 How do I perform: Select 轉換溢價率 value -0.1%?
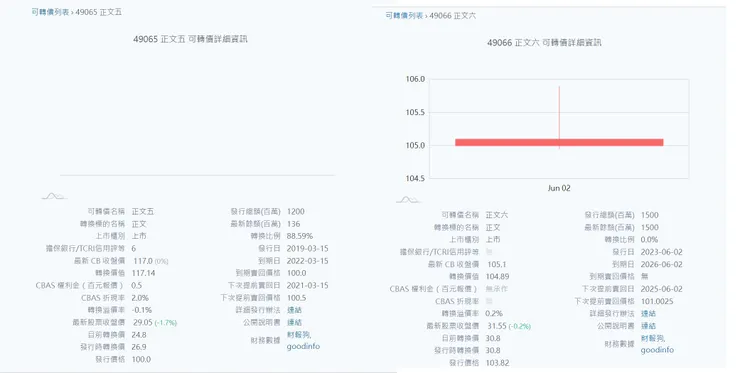pyautogui.click(x=142, y=310)
